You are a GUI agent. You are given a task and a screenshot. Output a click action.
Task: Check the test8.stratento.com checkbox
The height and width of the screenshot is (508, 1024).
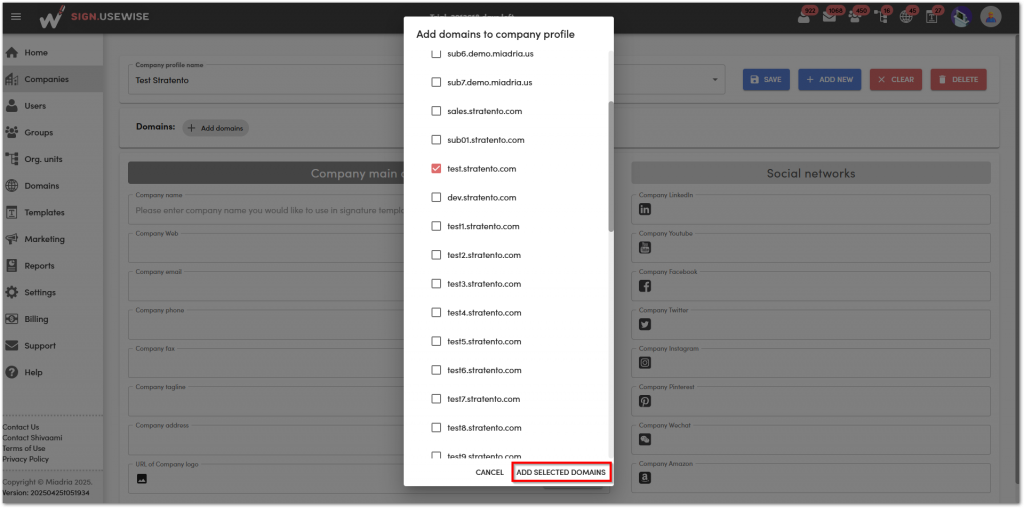(x=436, y=427)
